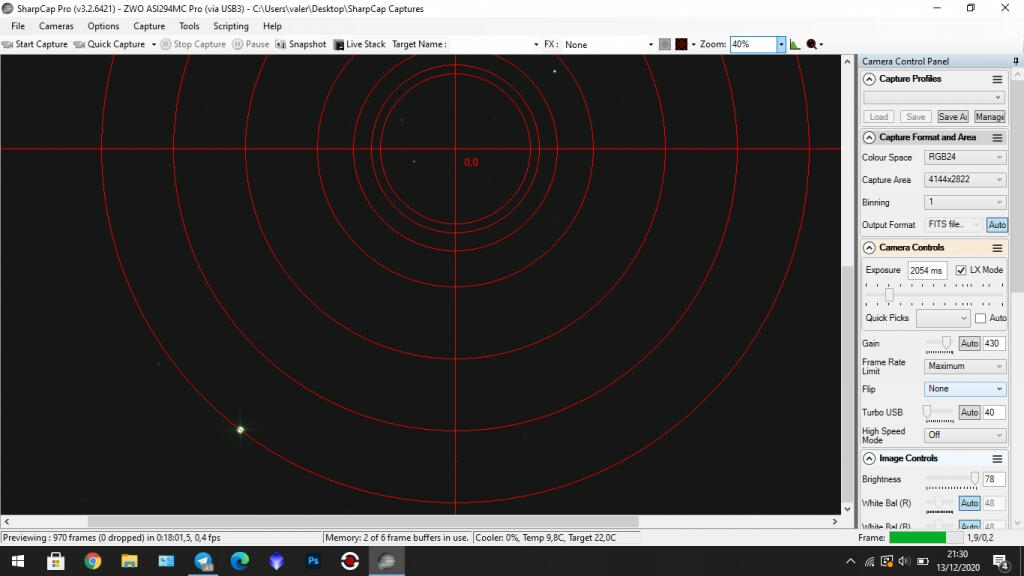Open Capture Profiles hamburger menu

point(996,79)
